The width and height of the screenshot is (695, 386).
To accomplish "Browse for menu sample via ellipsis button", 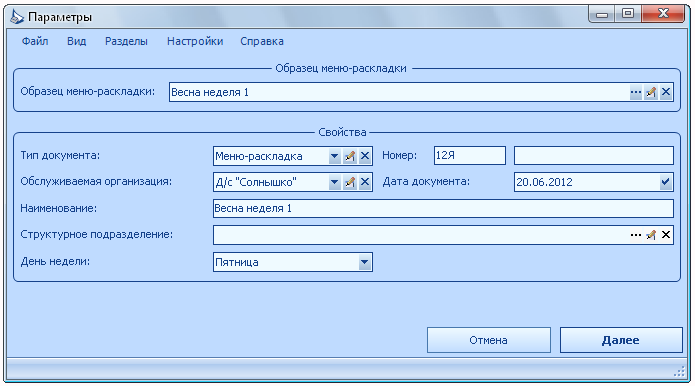I will point(636,92).
